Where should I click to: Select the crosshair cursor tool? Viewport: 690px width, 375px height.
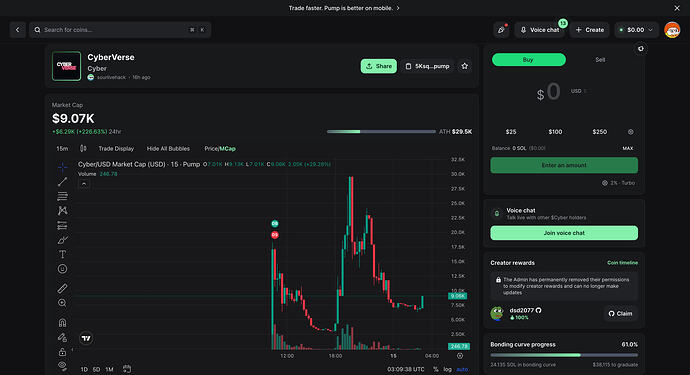(62, 167)
